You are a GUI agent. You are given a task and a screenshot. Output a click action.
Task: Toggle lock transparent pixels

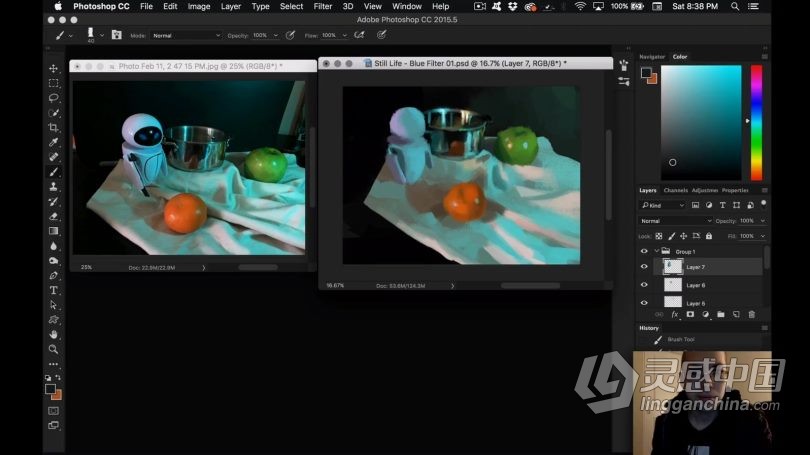pyautogui.click(x=659, y=236)
